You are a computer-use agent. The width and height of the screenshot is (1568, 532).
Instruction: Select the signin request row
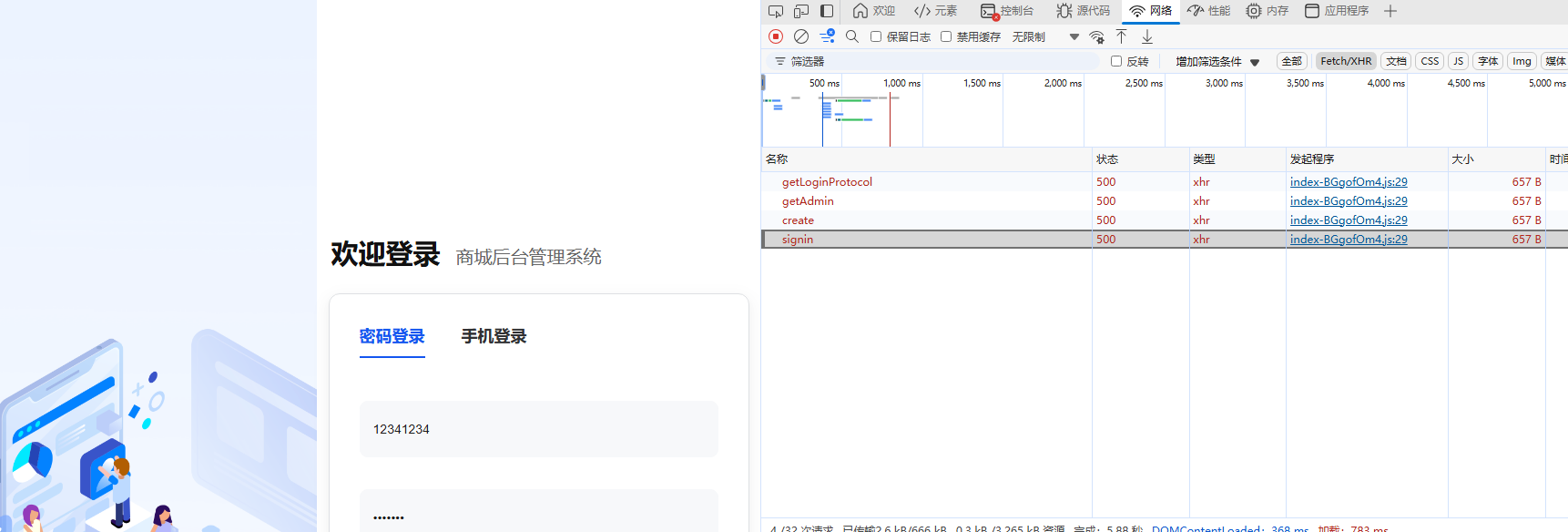click(x=1165, y=240)
